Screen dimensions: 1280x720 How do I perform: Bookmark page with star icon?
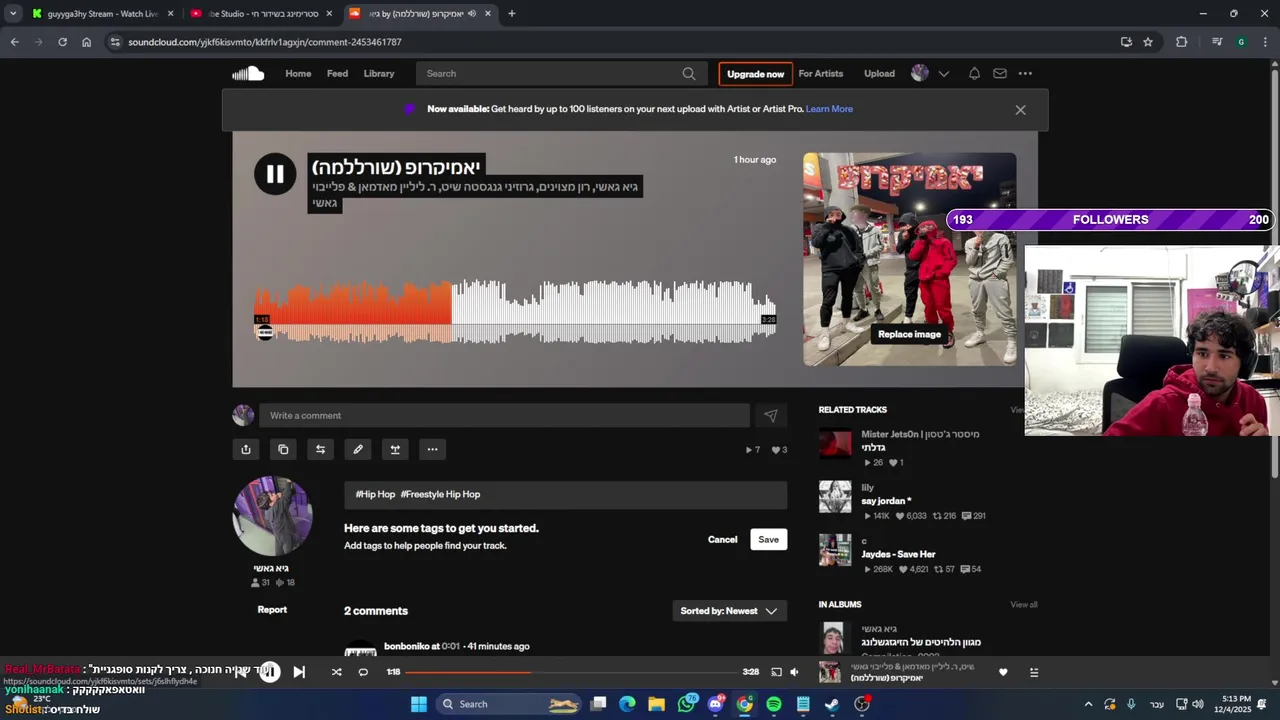pyautogui.click(x=1148, y=42)
